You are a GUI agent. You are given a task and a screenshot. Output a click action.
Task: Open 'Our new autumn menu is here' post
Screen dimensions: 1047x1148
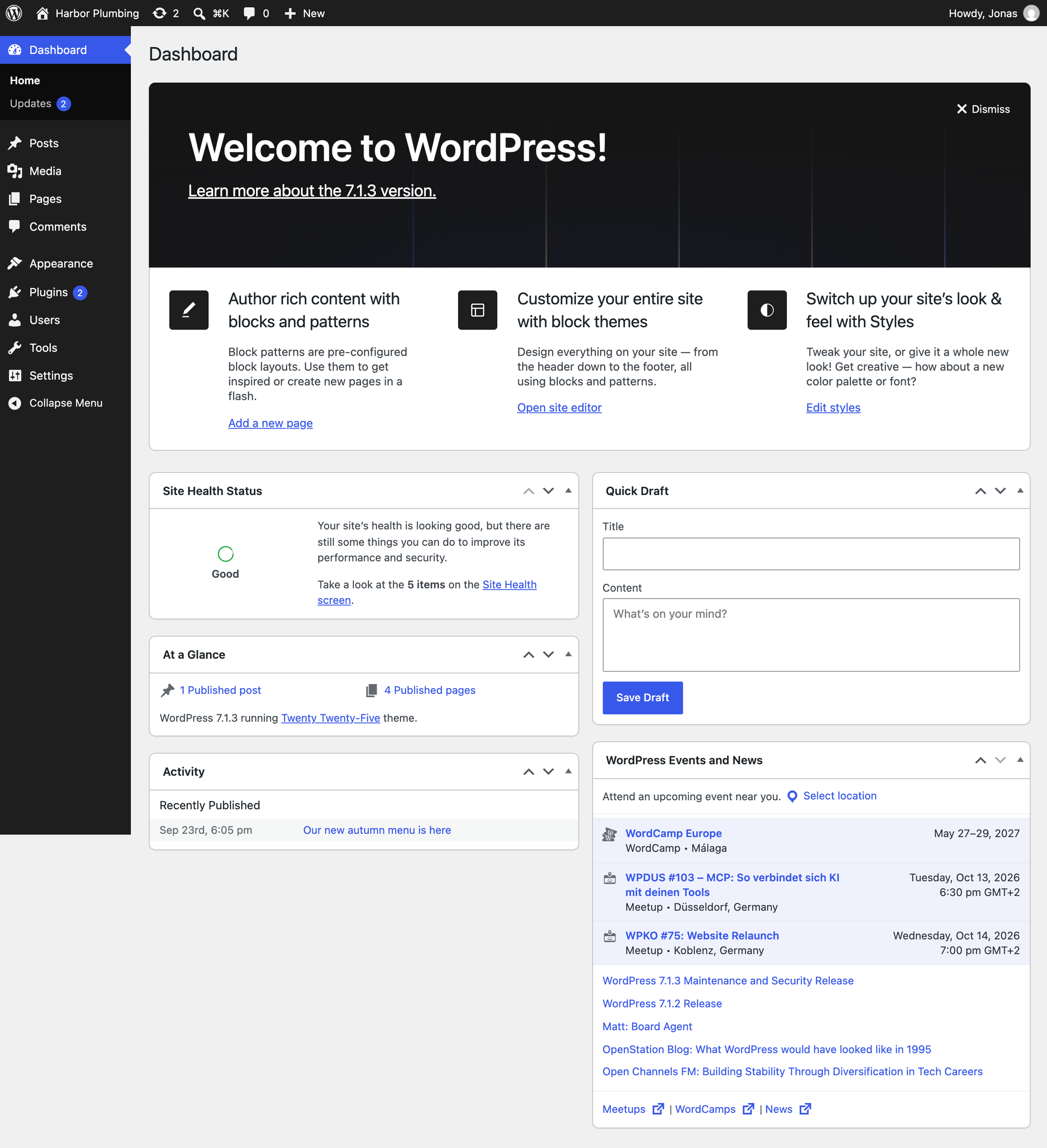pos(377,830)
